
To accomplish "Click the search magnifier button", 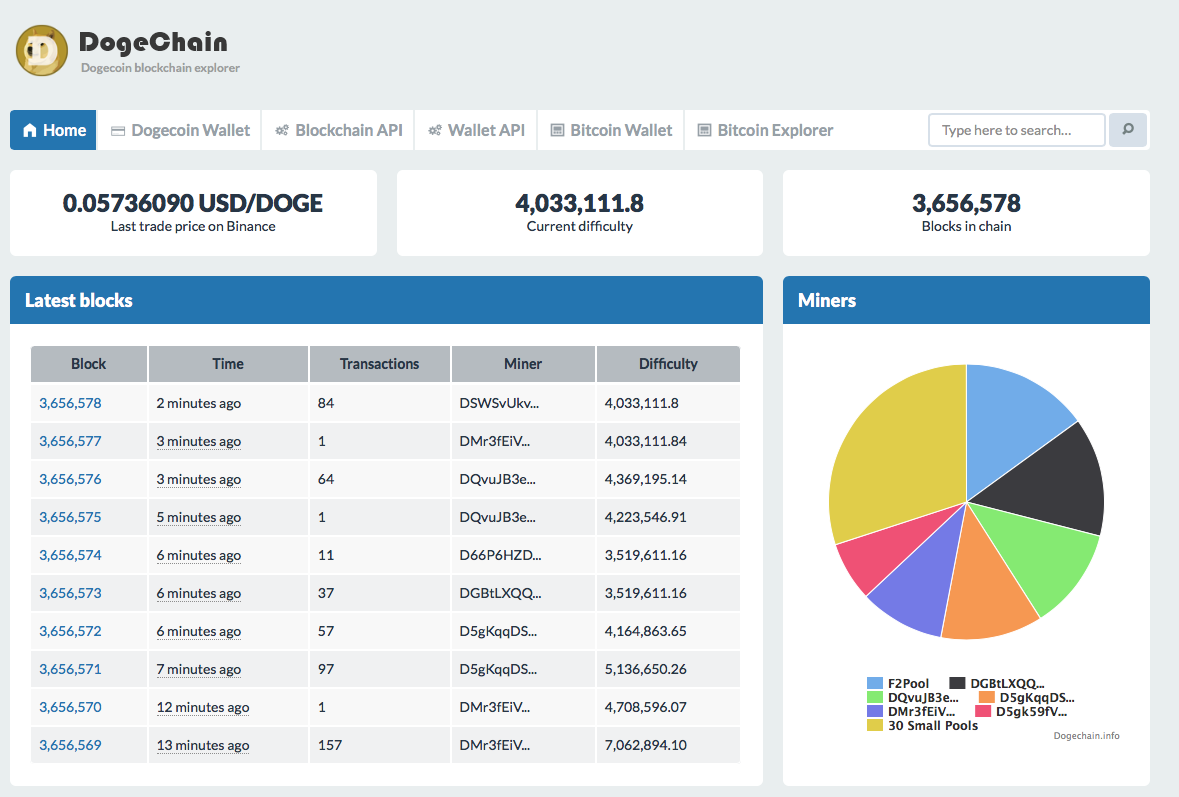I will point(1128,130).
